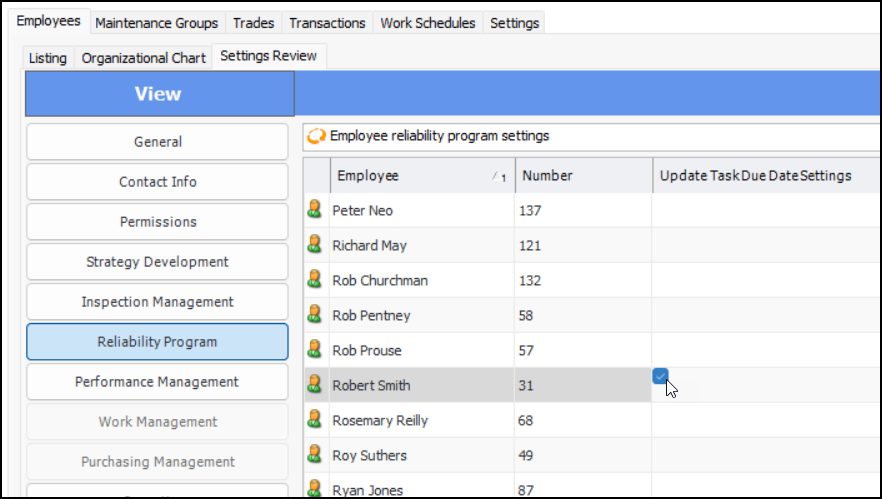
Task: Click Update Task Due Date Settings column header
Action: click(x=755, y=176)
